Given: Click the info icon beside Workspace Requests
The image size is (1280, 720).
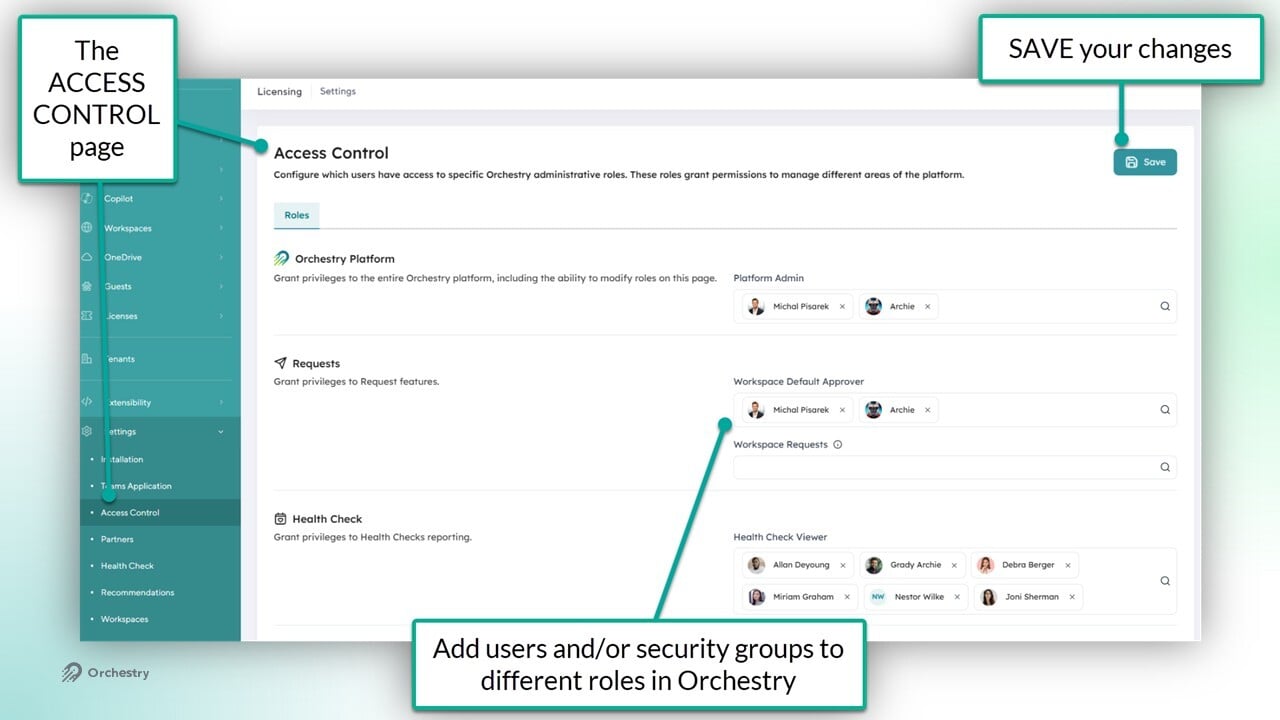Looking at the screenshot, I should point(838,444).
